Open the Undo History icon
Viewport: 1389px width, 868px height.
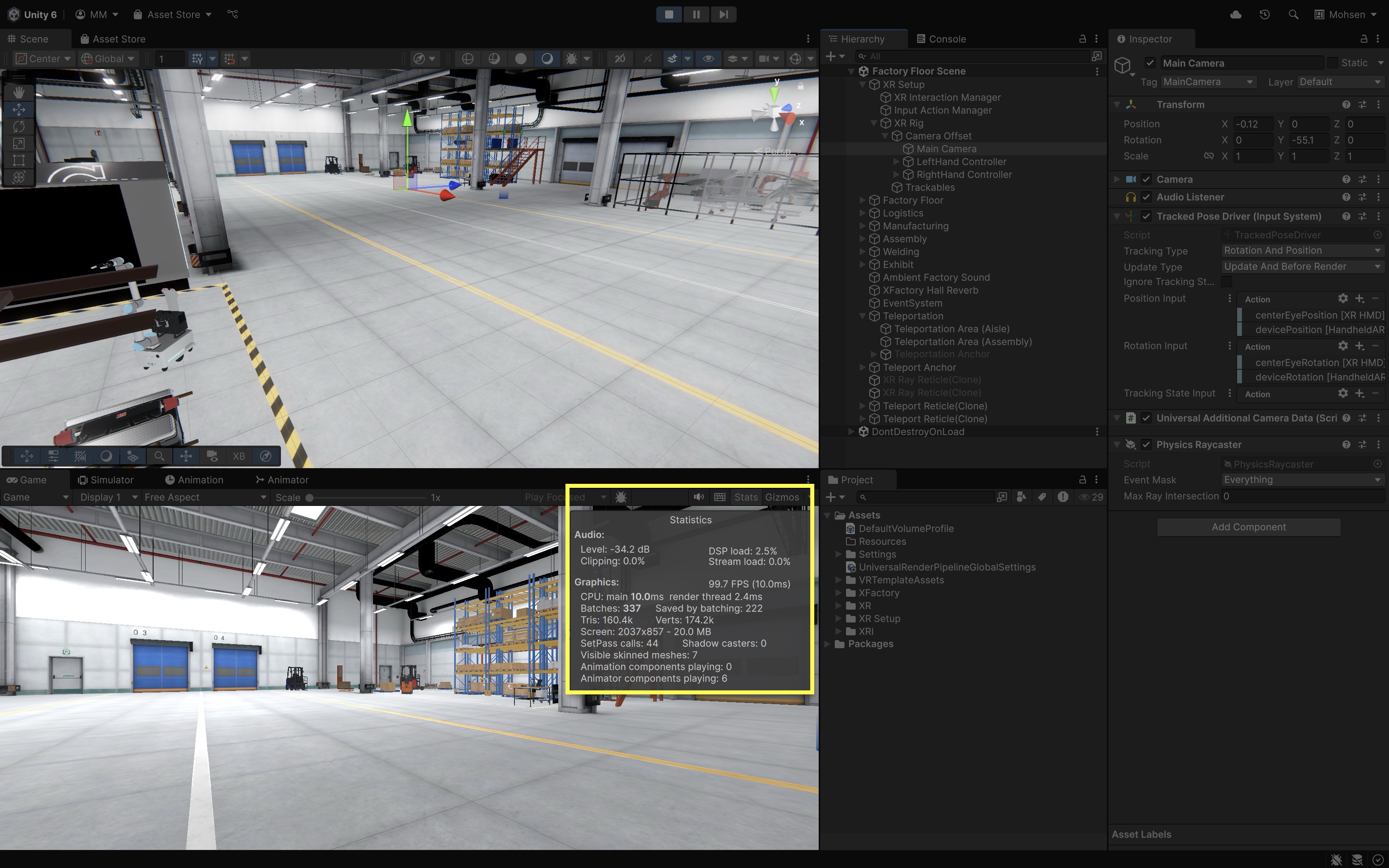pos(1264,14)
